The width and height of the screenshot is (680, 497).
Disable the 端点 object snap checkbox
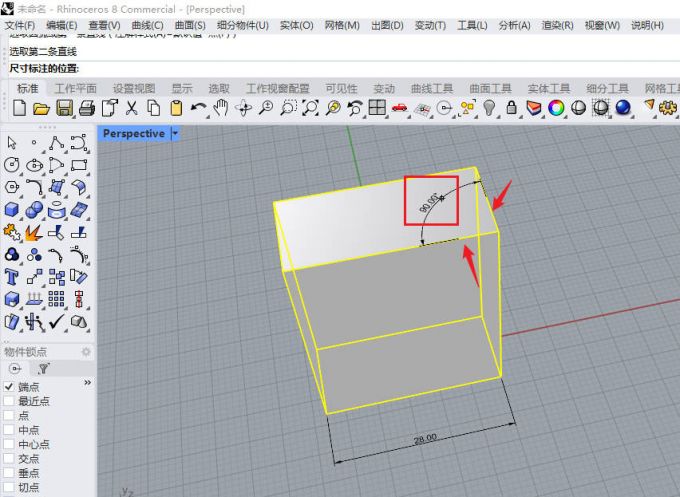[x=9, y=386]
